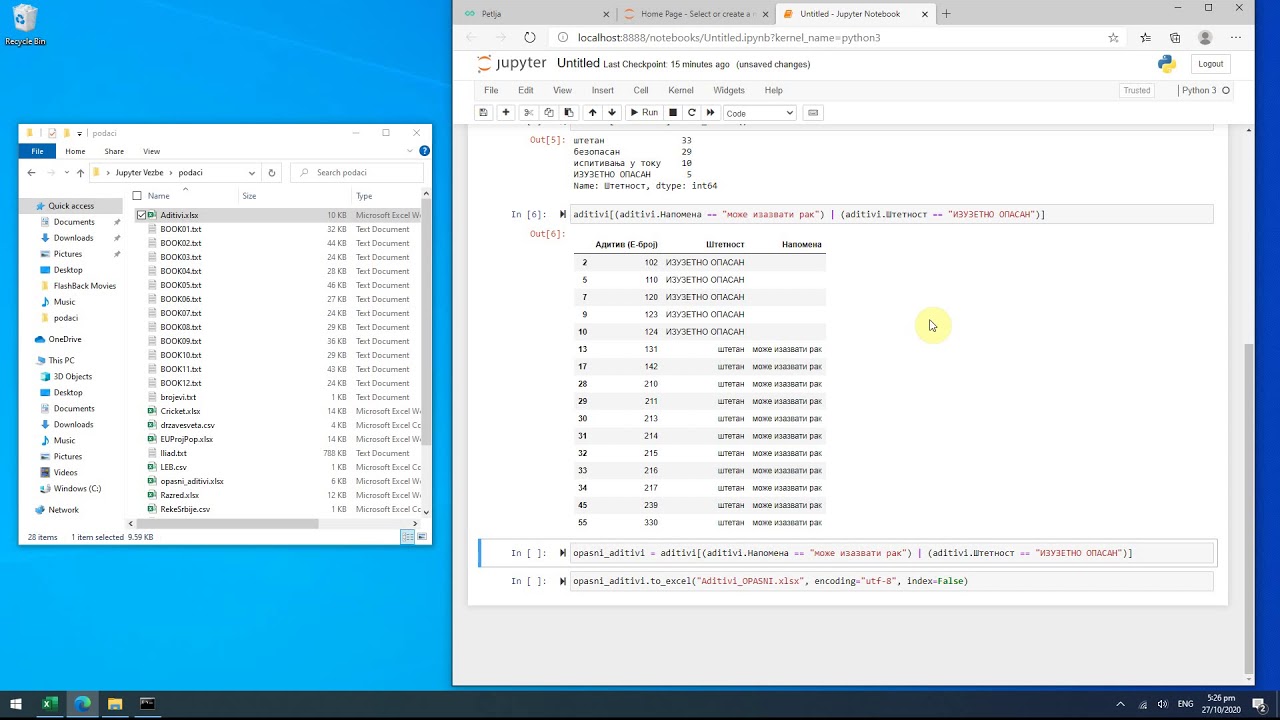Move selected cell up arrow
This screenshot has width=1280, height=720.
tap(592, 113)
